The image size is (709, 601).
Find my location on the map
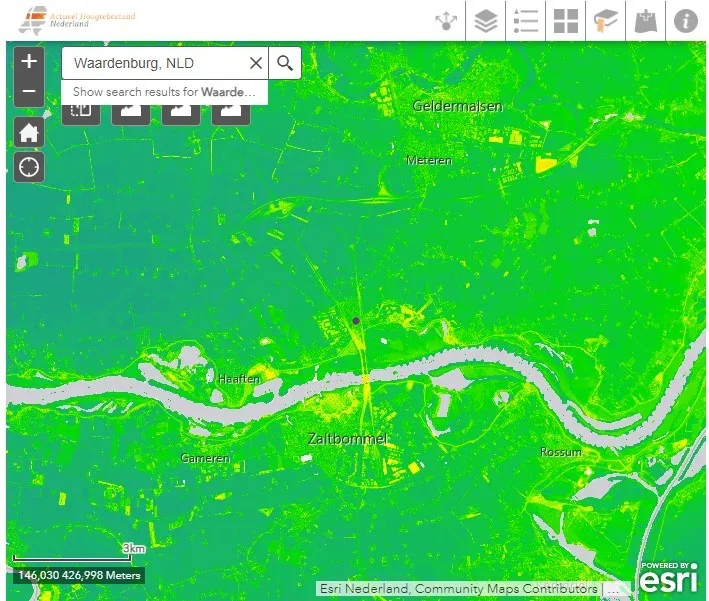click(29, 167)
